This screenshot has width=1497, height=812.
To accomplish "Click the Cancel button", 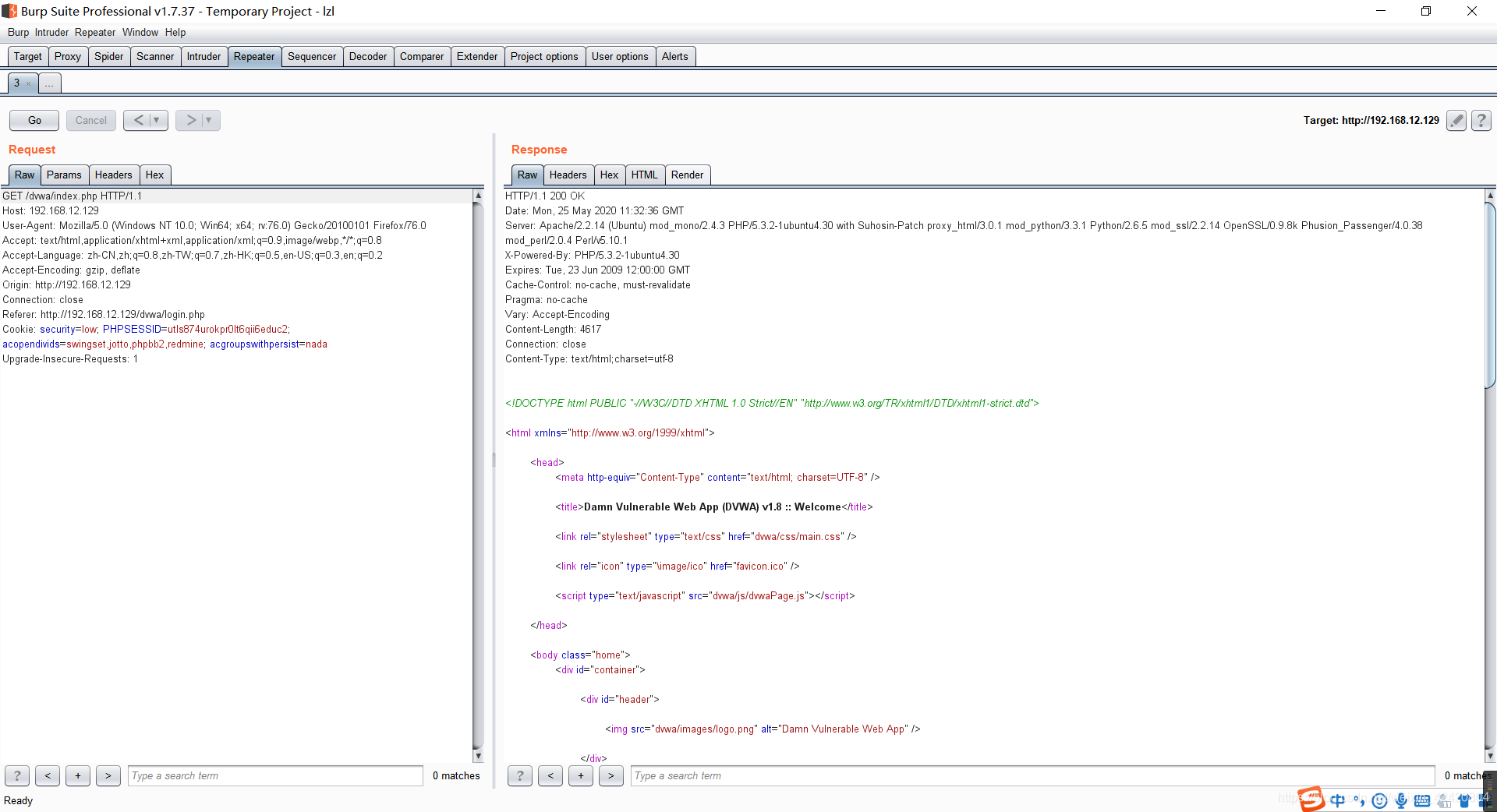I will 91,120.
